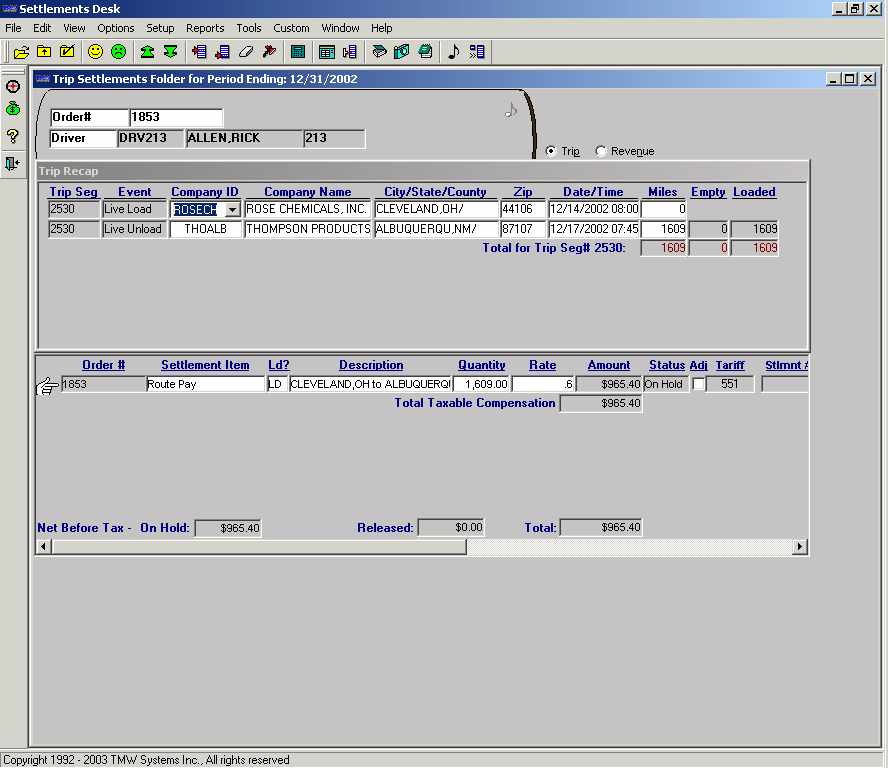This screenshot has width=888, height=768.
Task: Click the green frowning face toolbar icon
Action: point(119,51)
